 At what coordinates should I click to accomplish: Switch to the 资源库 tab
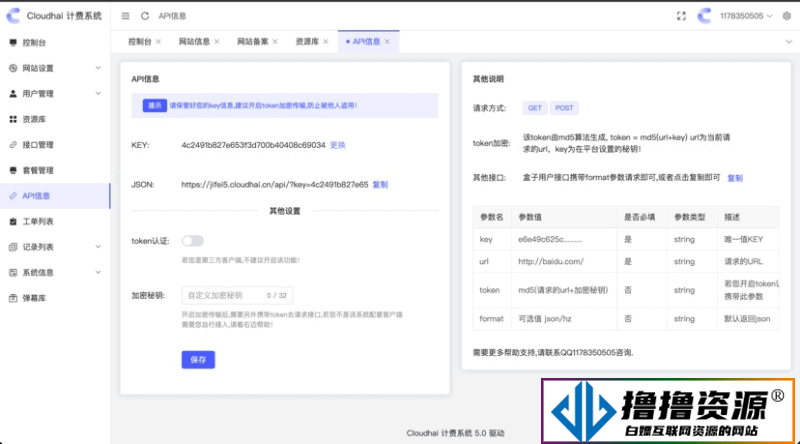(307, 41)
